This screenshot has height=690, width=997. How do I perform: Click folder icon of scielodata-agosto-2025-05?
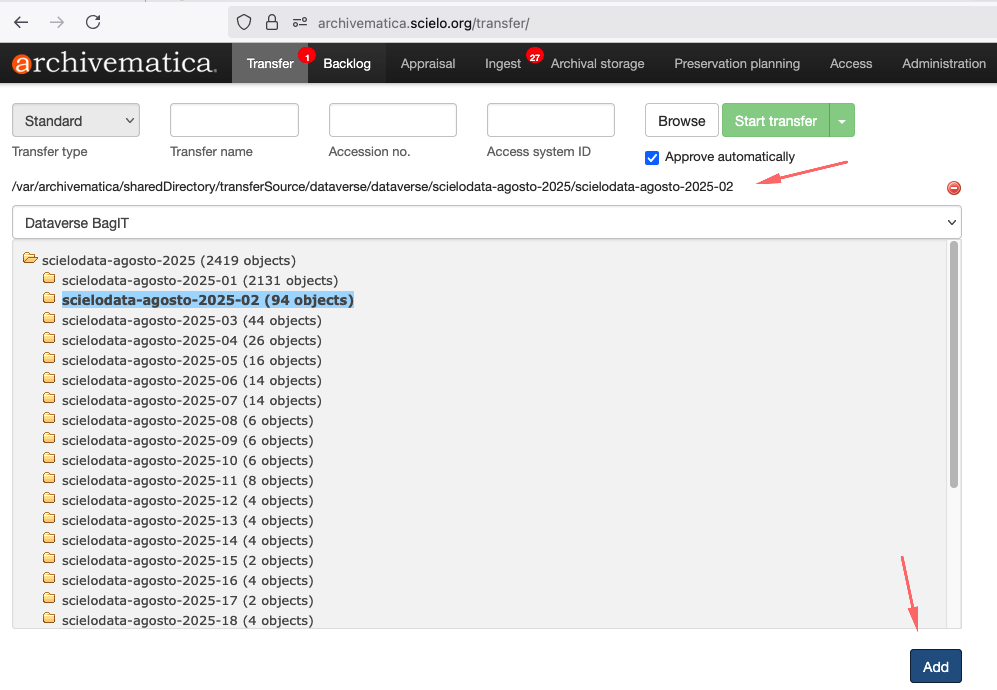49,360
